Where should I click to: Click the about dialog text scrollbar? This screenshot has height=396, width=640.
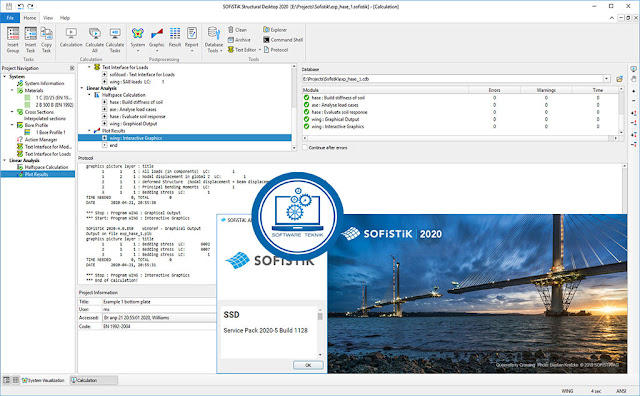(x=320, y=333)
